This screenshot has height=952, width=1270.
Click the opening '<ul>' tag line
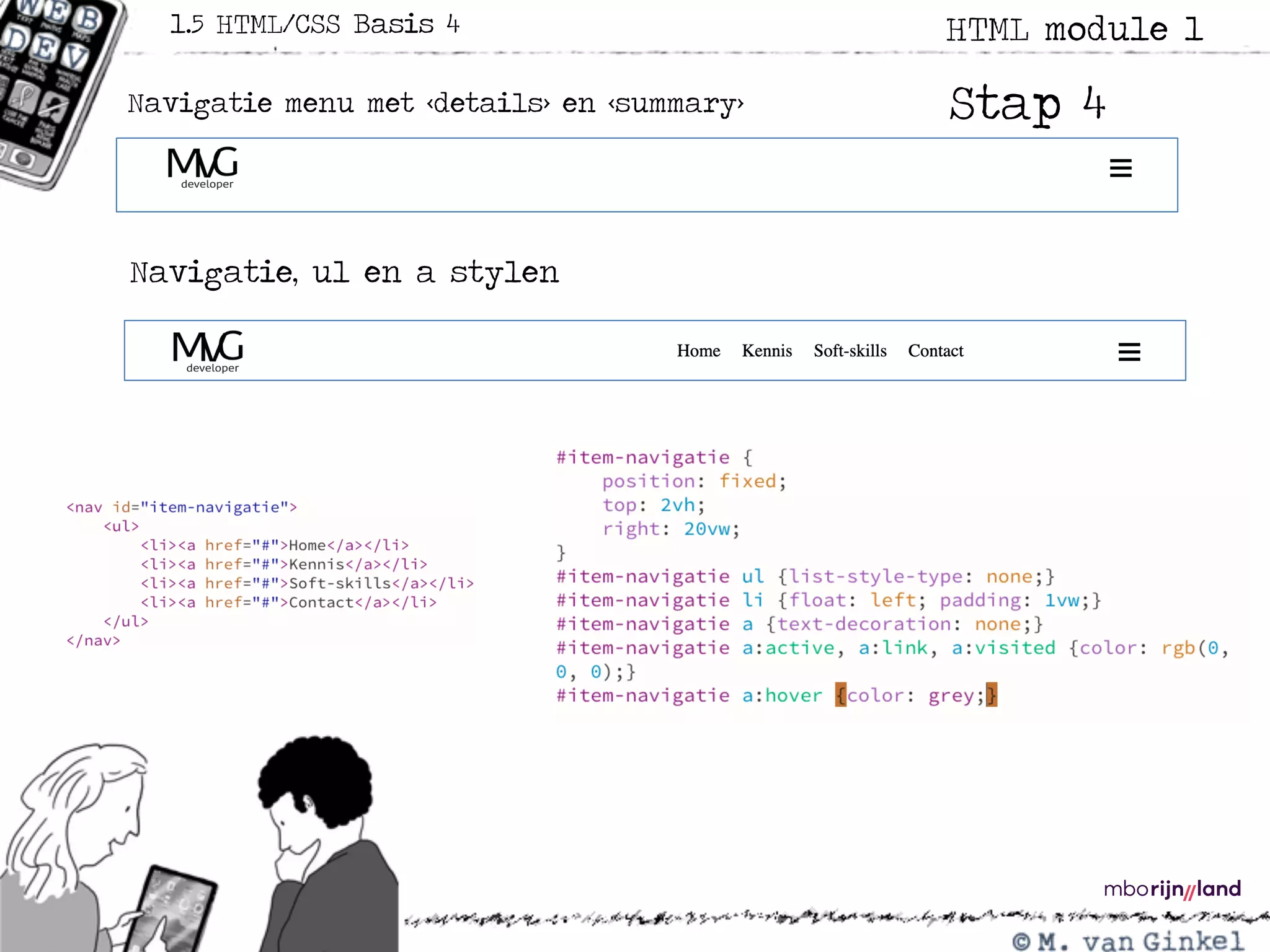click(x=121, y=526)
